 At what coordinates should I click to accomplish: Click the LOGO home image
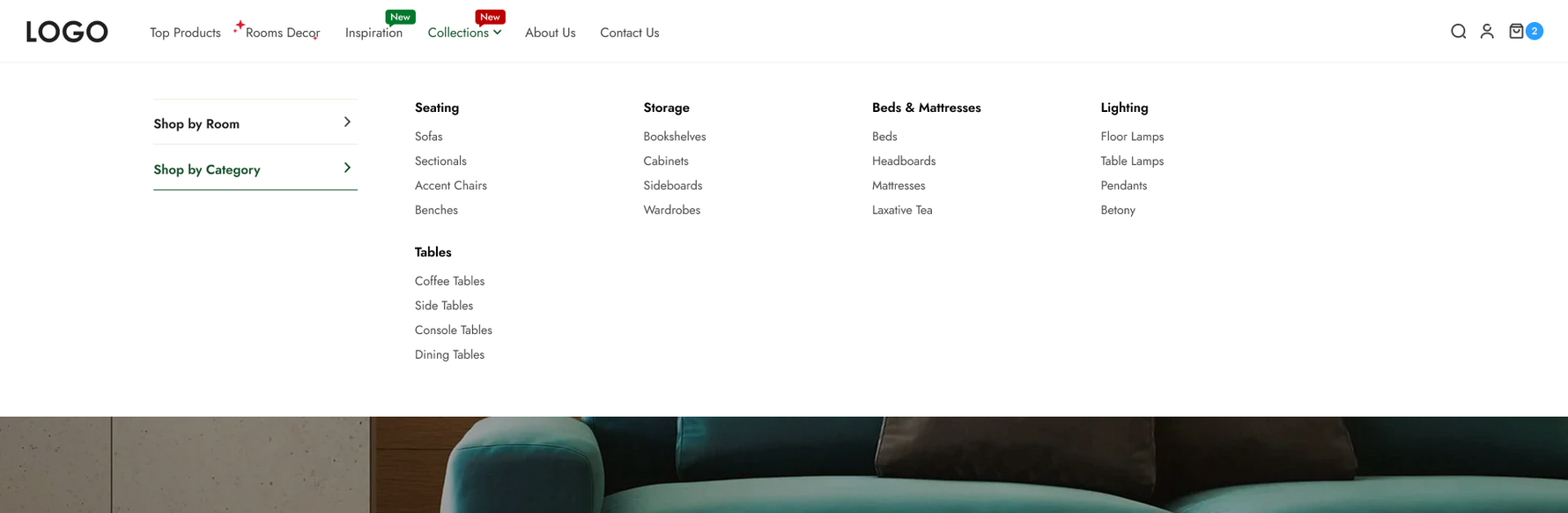click(67, 33)
